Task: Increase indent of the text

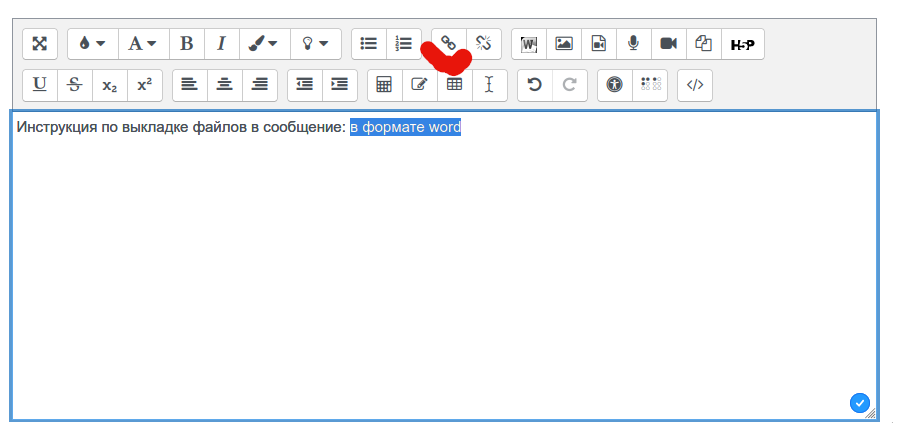Action: 340,85
